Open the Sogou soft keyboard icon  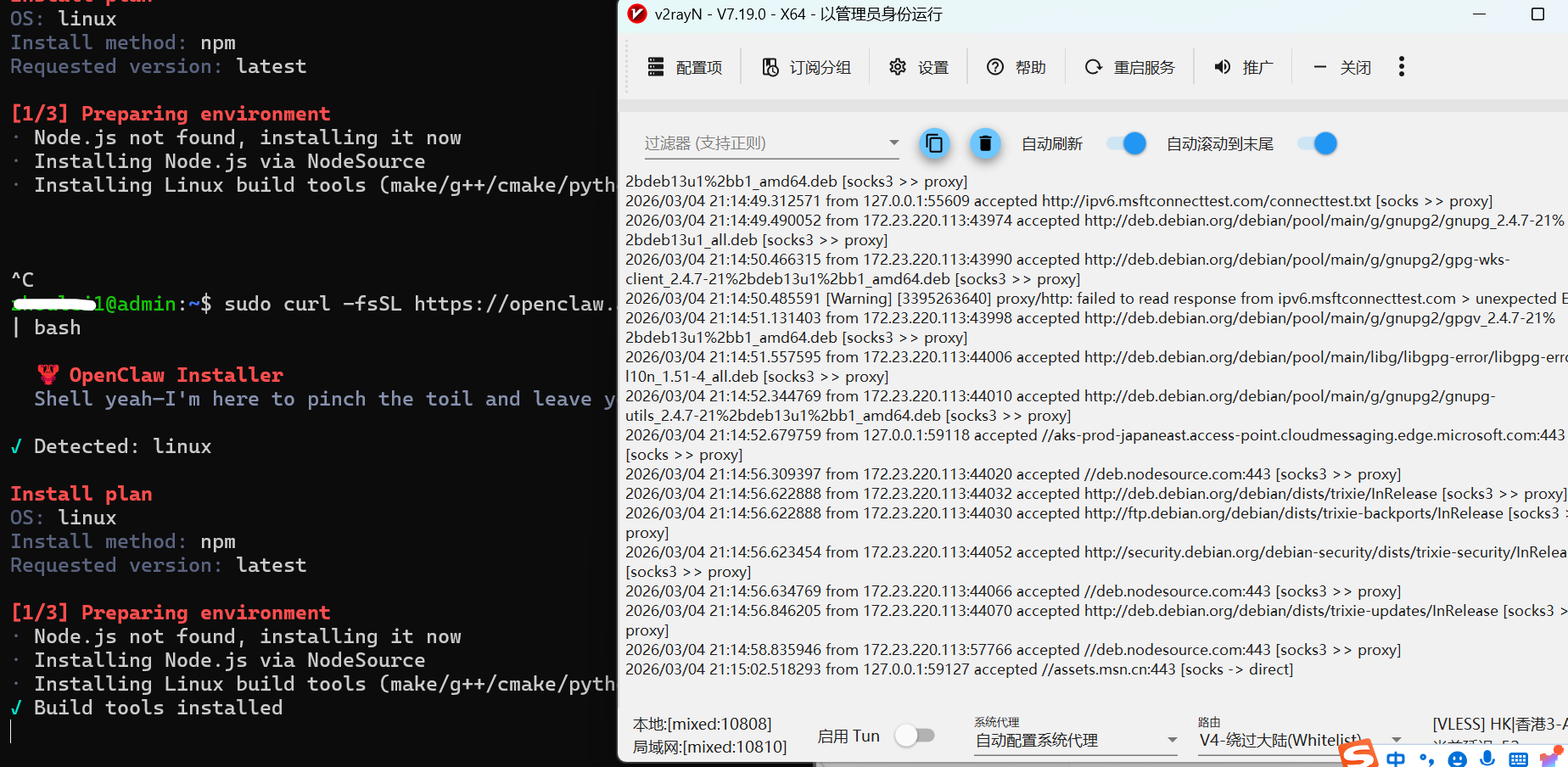(x=1518, y=759)
